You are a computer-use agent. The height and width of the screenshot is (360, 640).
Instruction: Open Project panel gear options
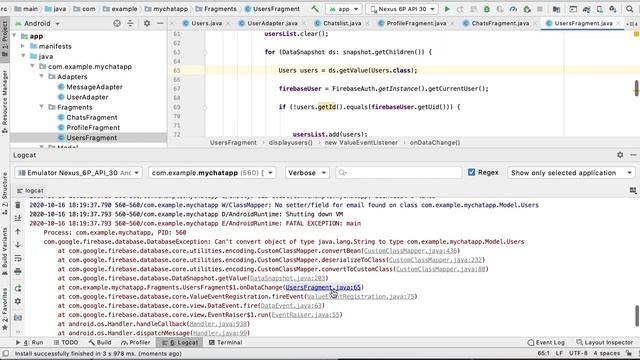coord(147,23)
